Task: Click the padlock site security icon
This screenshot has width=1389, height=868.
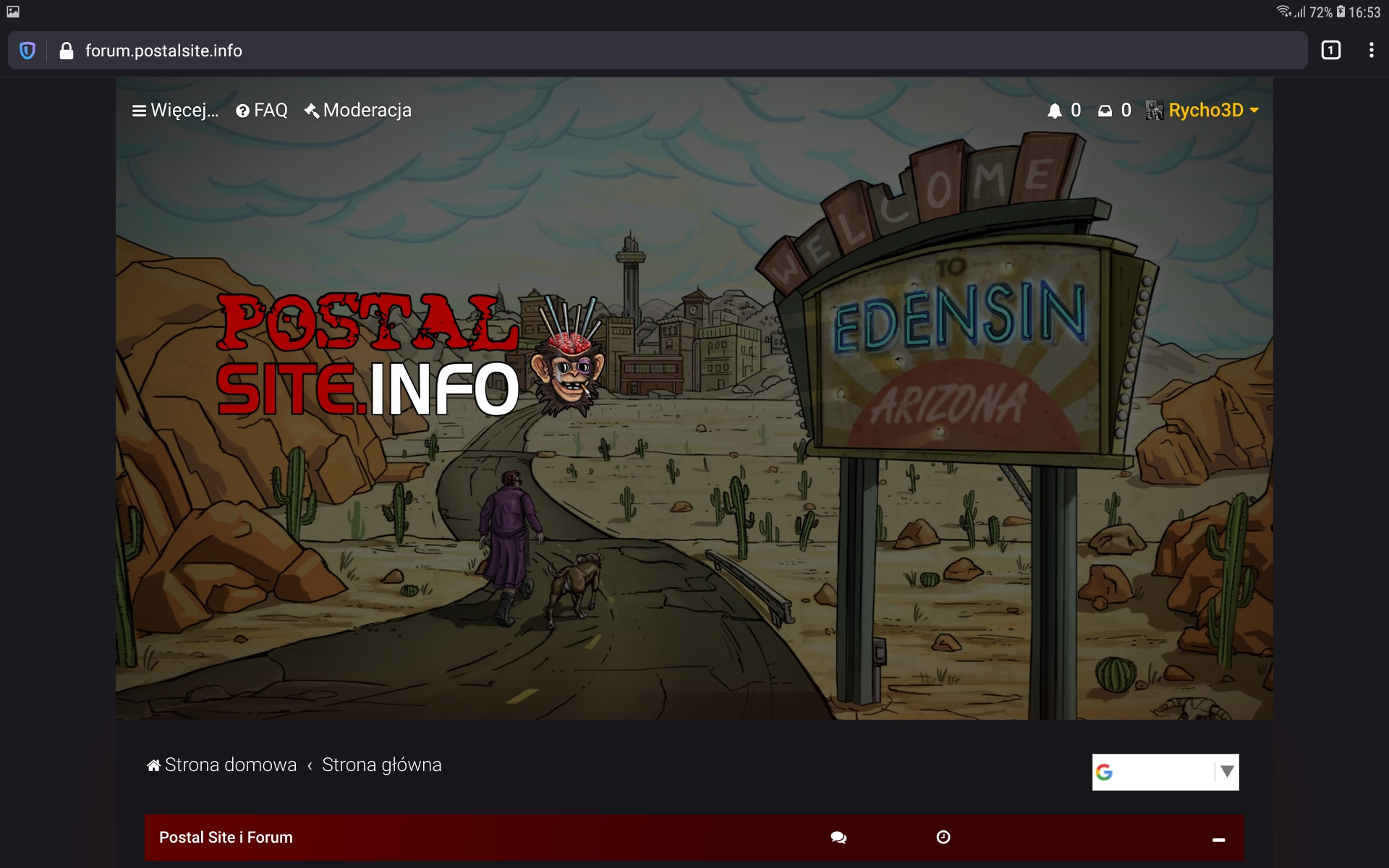Action: [x=67, y=51]
